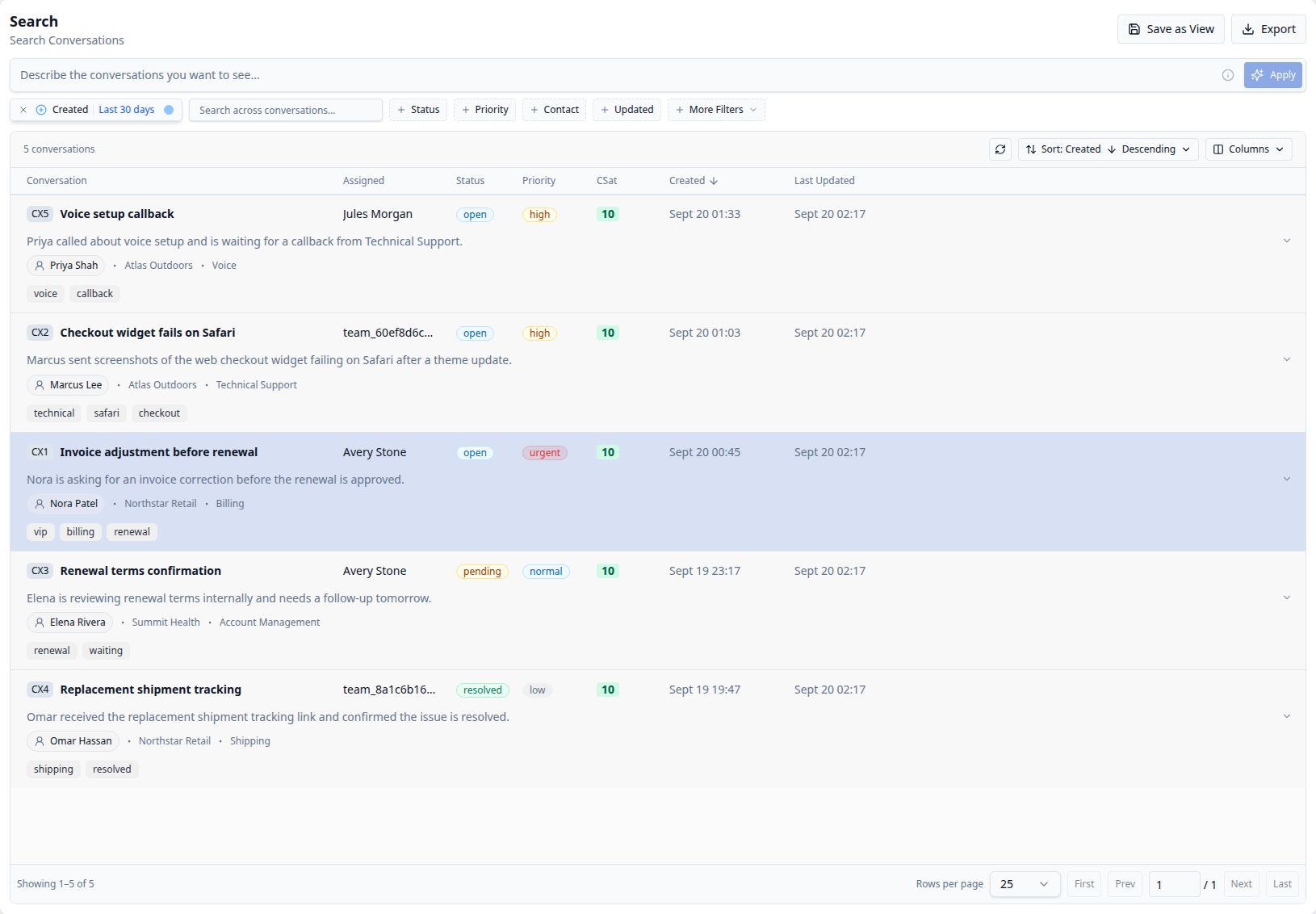Add an Updated filter
Image resolution: width=1316 pixels, height=914 pixels.
627,110
